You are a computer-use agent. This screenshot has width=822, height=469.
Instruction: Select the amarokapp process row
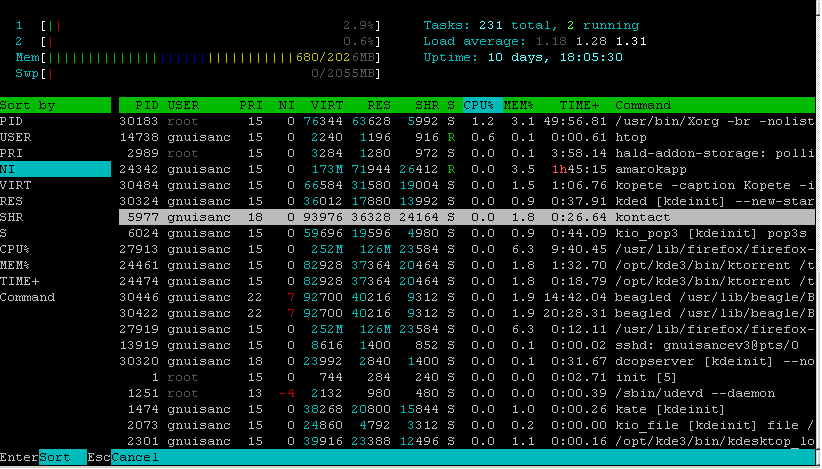coord(467,169)
